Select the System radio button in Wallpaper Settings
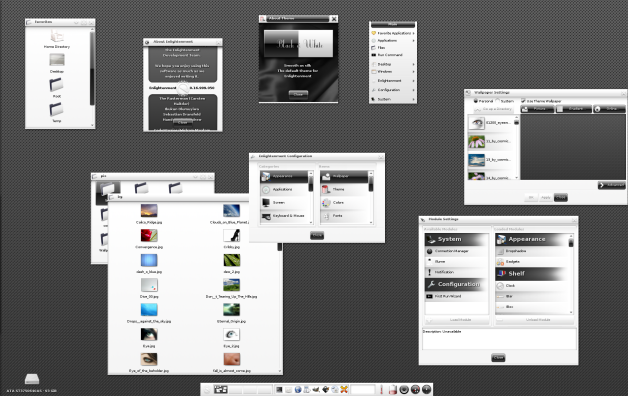This screenshot has width=628, height=396. click(x=498, y=101)
